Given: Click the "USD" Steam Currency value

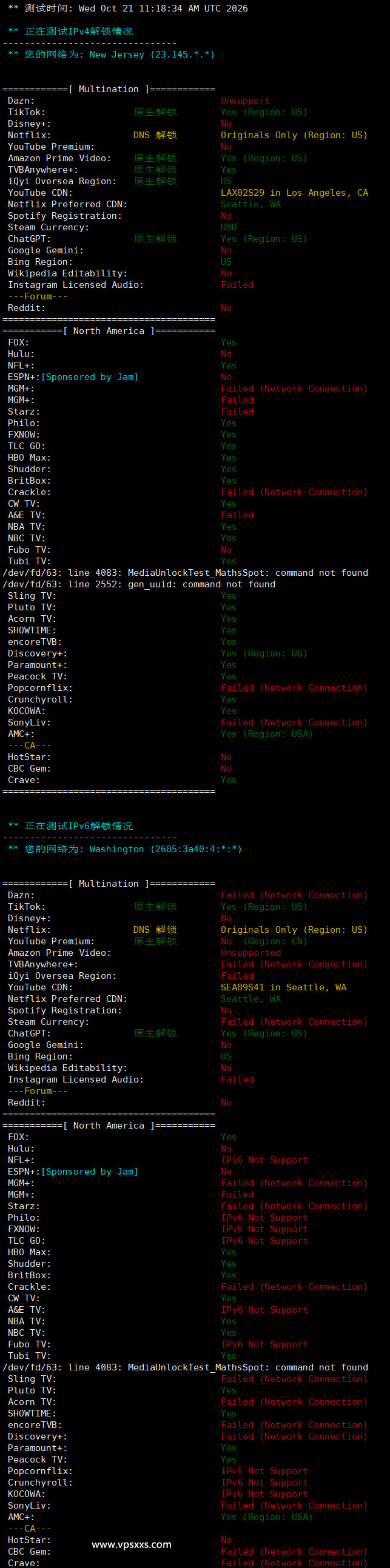Looking at the screenshot, I should (229, 228).
